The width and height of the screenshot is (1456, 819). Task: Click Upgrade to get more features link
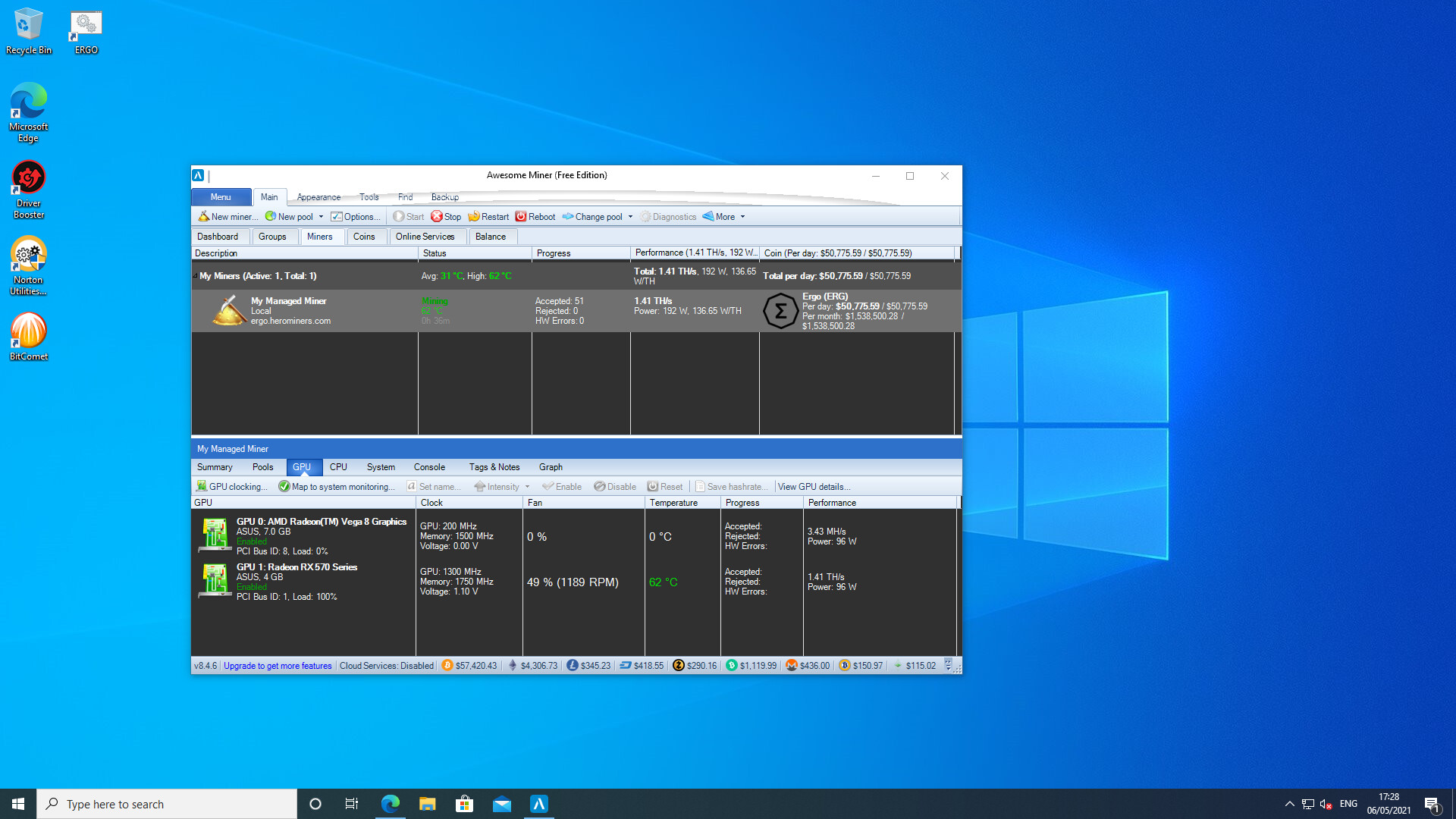278,666
